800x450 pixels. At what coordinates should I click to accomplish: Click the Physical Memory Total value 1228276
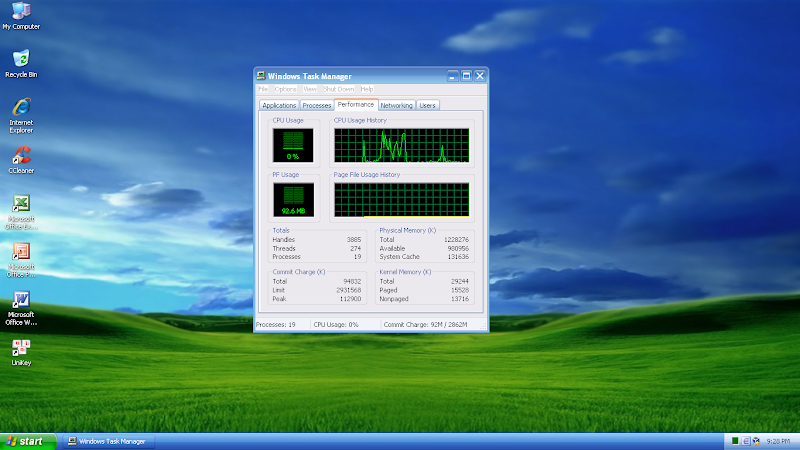(x=456, y=239)
